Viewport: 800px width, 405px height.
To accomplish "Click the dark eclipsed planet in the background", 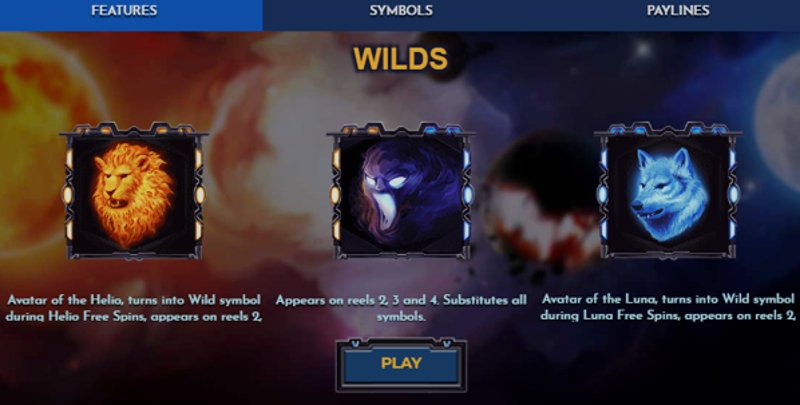I will (541, 199).
